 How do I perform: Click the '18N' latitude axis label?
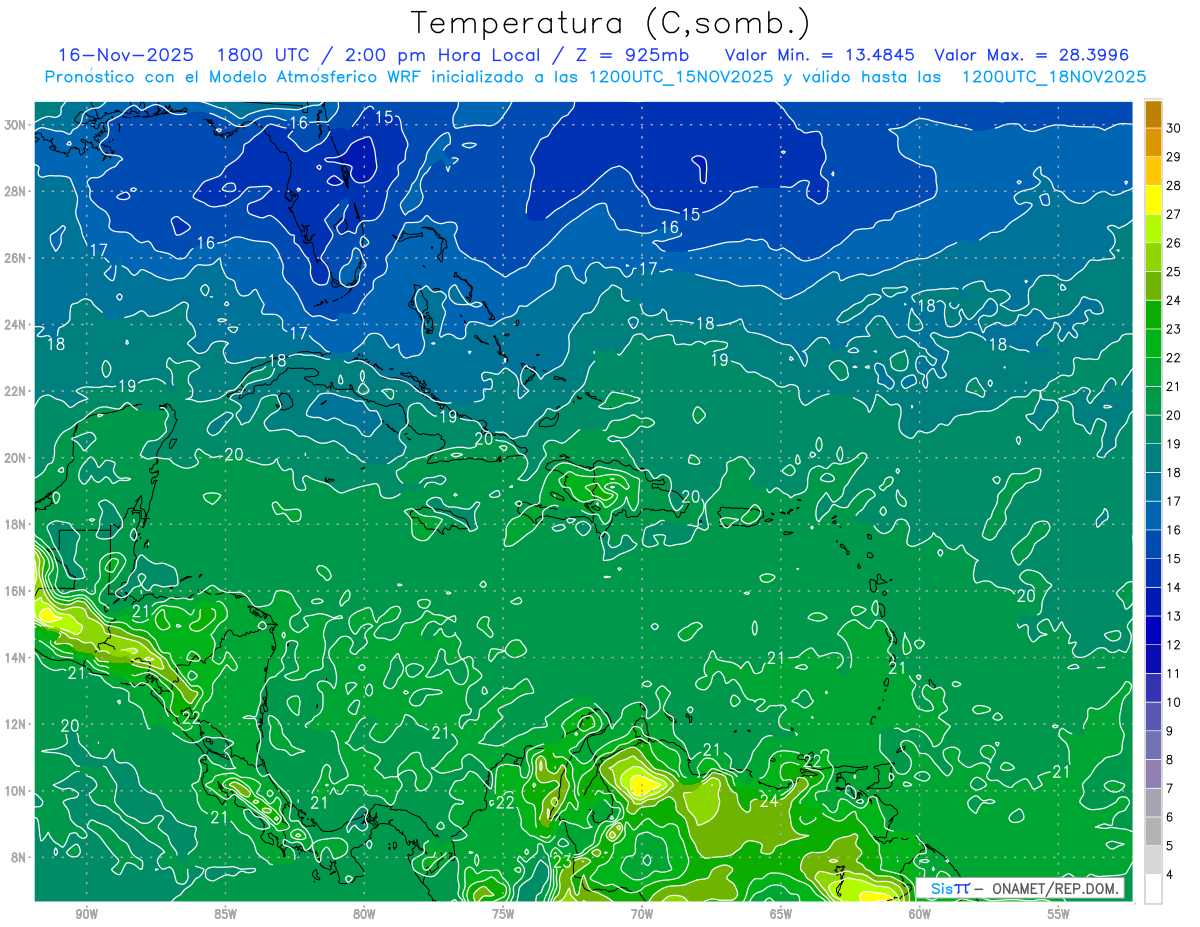[x=17, y=524]
